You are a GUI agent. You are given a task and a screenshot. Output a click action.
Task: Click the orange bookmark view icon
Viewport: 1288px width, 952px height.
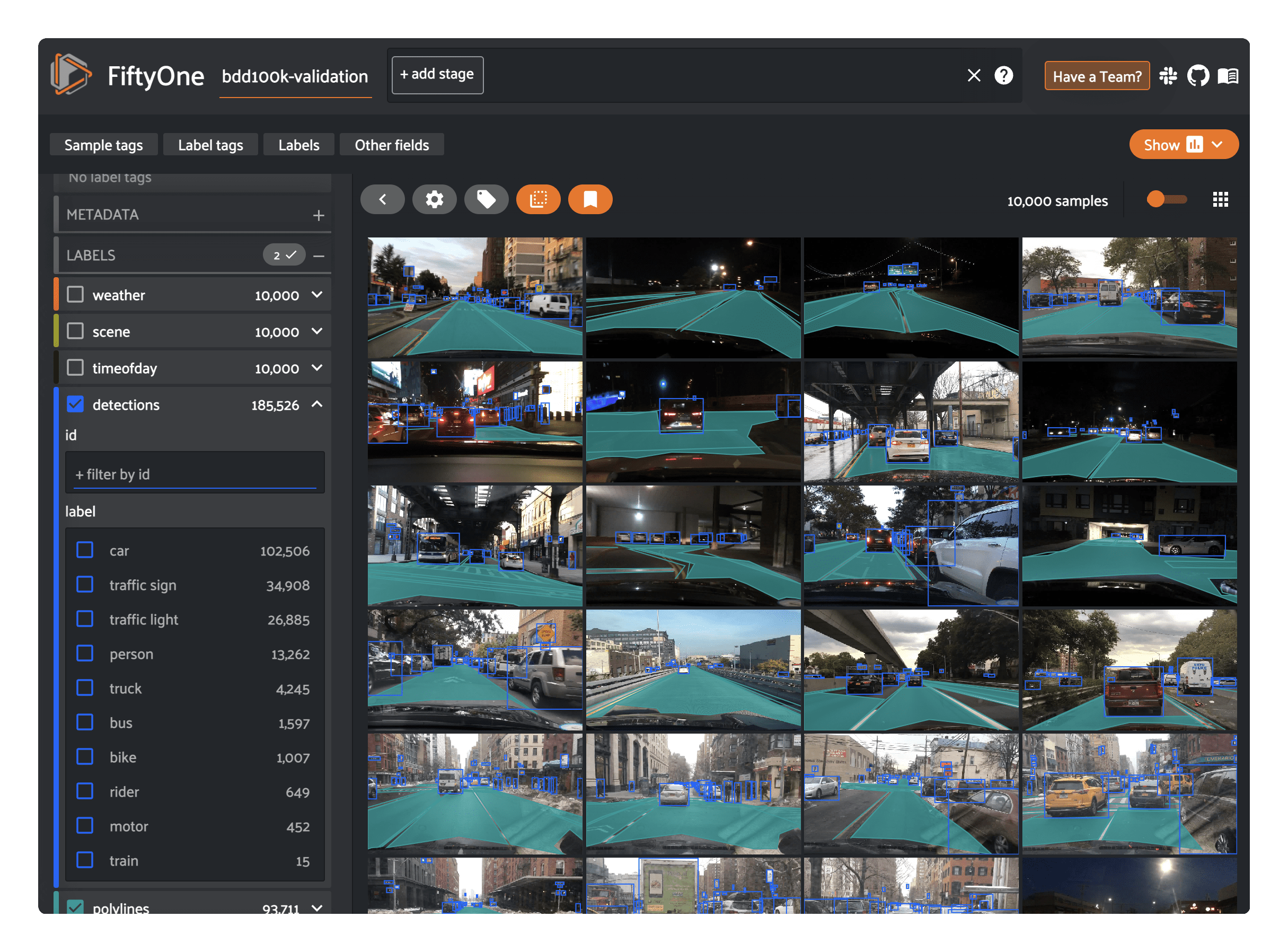click(x=590, y=199)
